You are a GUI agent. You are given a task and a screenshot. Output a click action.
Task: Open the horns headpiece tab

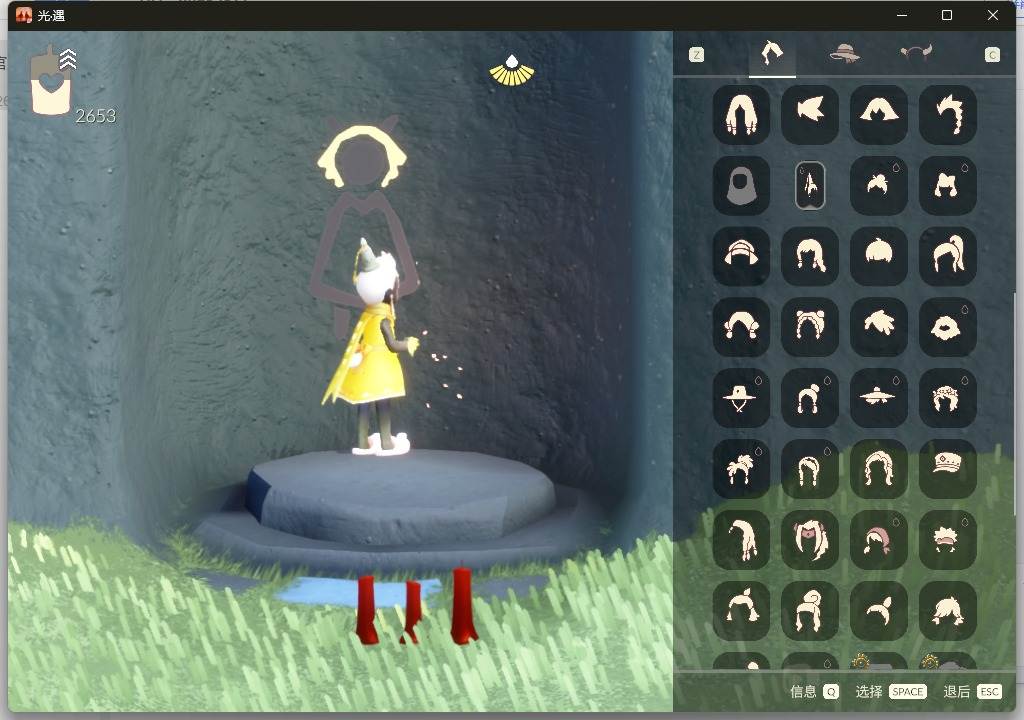916,52
